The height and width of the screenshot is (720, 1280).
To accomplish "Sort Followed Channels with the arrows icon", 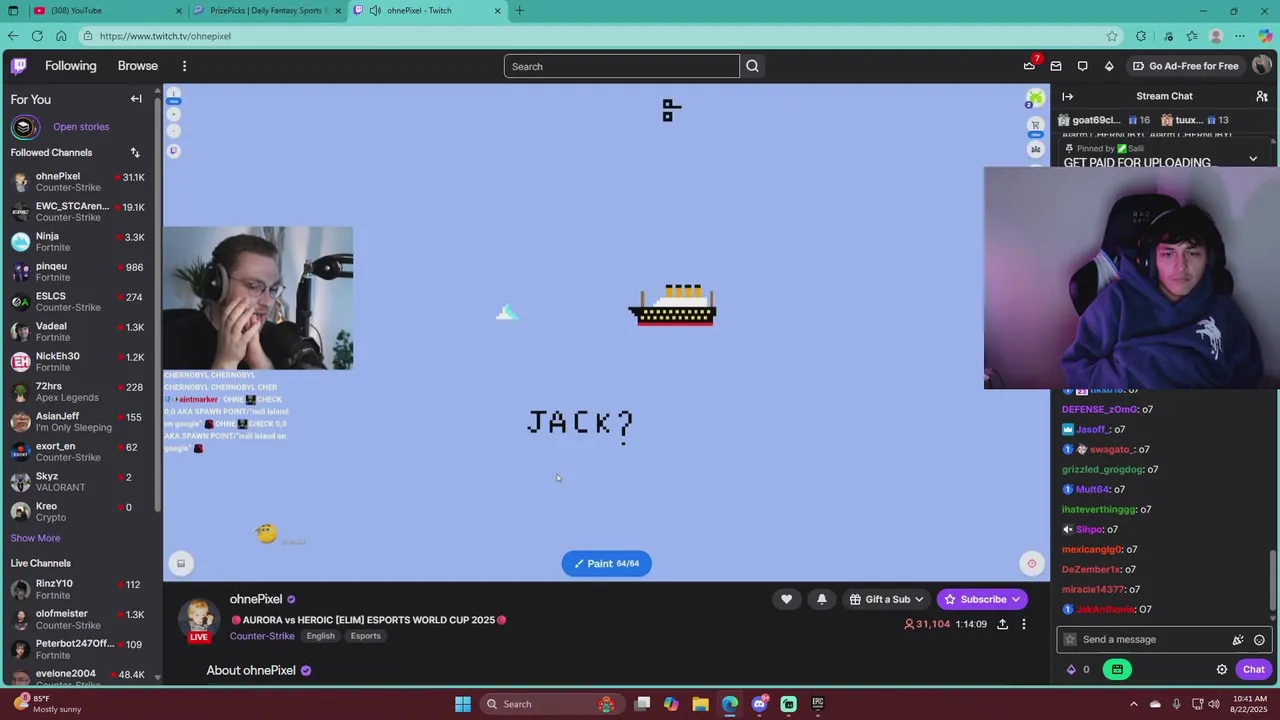I will [135, 153].
